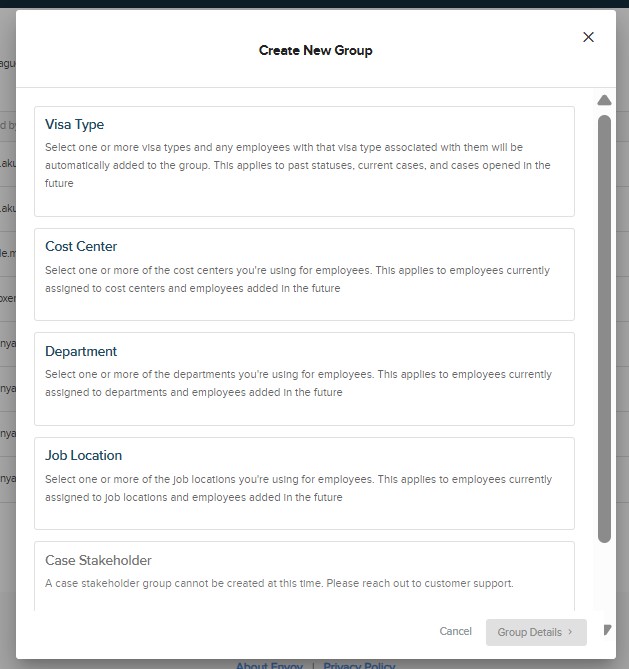This screenshot has width=629, height=669.
Task: Open the Privacy Policy link
Action: click(359, 665)
